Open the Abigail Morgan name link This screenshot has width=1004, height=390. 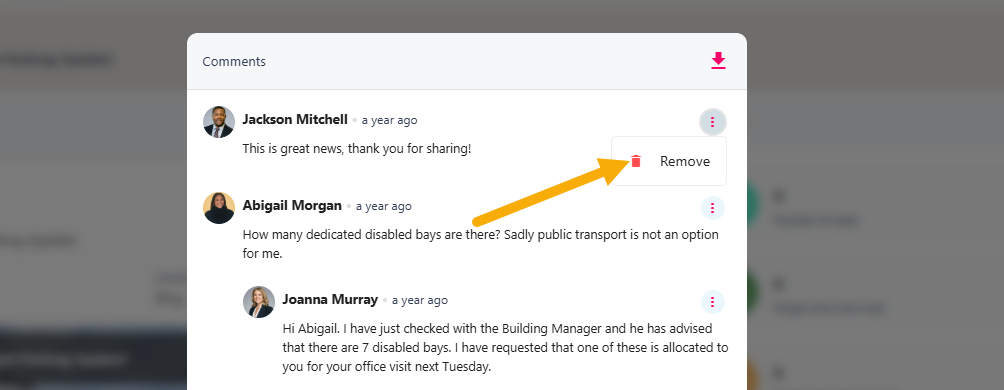click(x=292, y=206)
